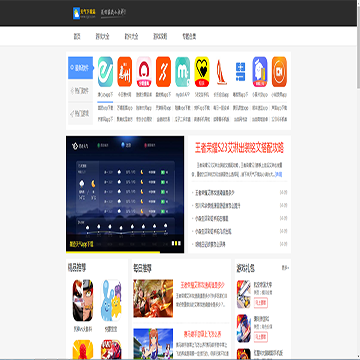Open the red game icon at the bottom of 精品推荐
Image resolution: width=360 pixels, height=360 pixels.
[111, 350]
